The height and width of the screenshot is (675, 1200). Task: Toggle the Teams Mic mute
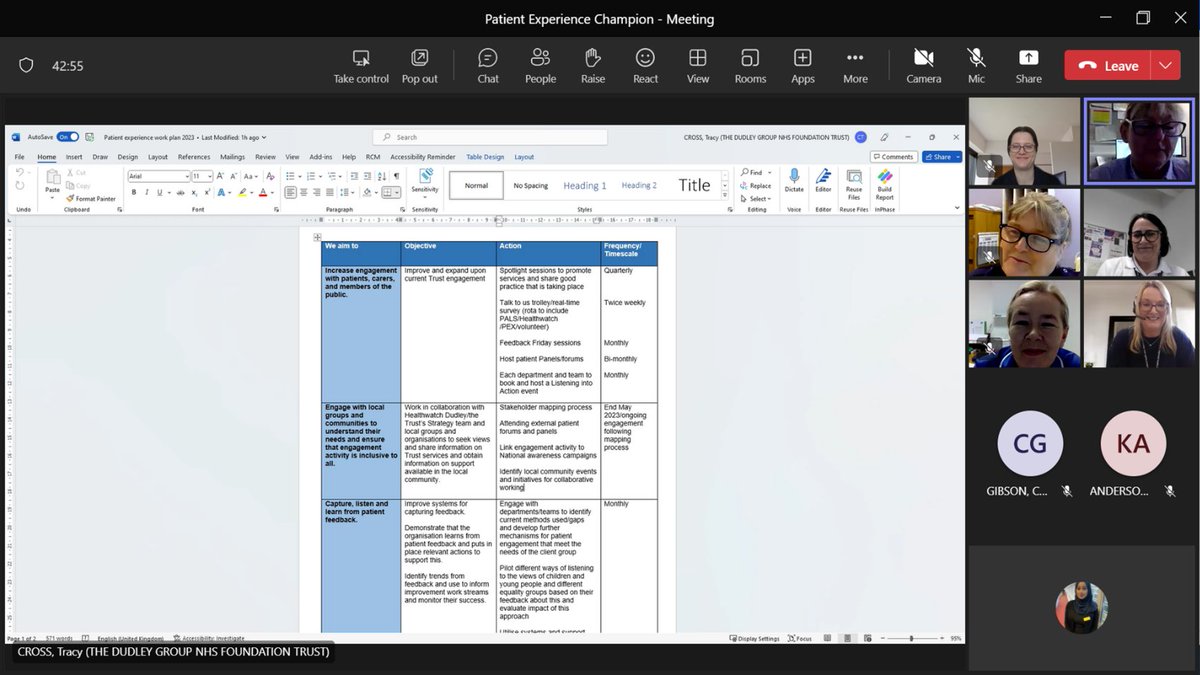[x=976, y=66]
